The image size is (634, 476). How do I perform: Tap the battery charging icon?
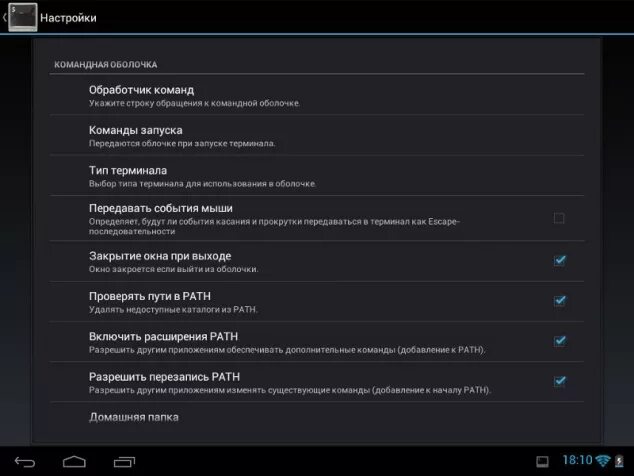pyautogui.click(x=619, y=461)
